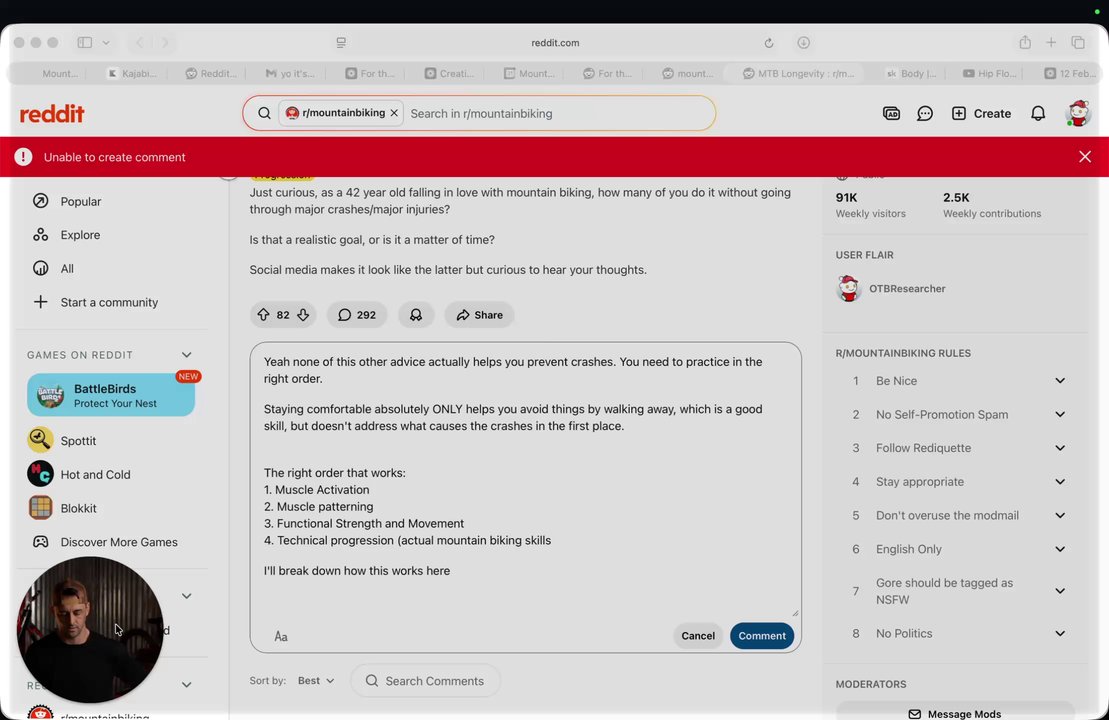The height and width of the screenshot is (720, 1109).
Task: Share the post
Action: pos(480,315)
